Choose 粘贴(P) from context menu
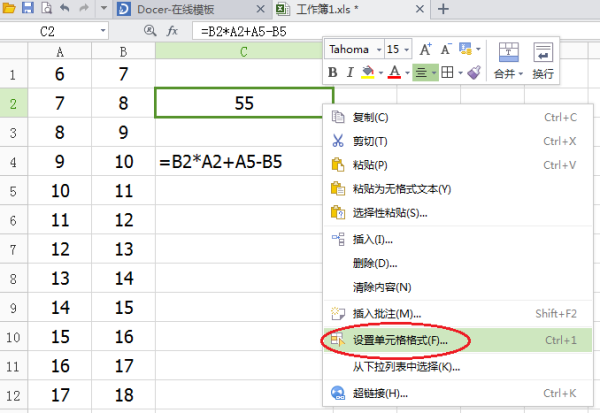Screen dimensions: 600x413 458,165
